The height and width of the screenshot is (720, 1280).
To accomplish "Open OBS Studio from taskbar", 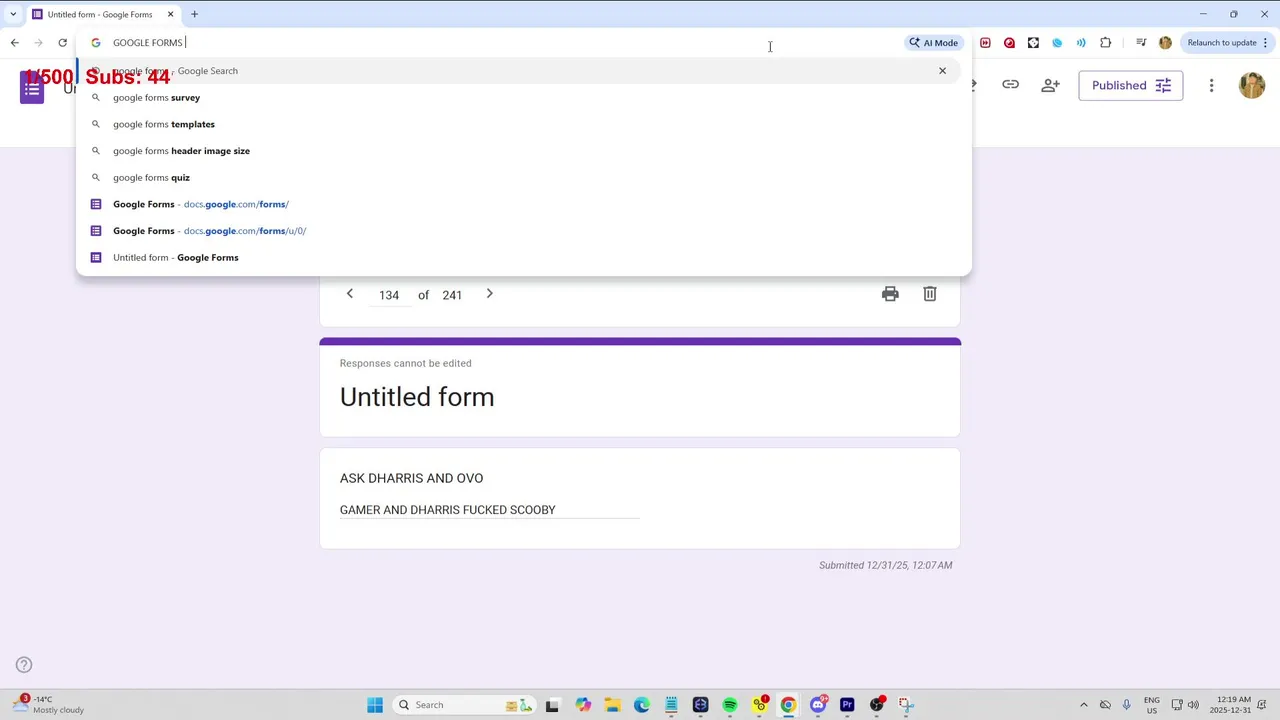I will point(877,705).
